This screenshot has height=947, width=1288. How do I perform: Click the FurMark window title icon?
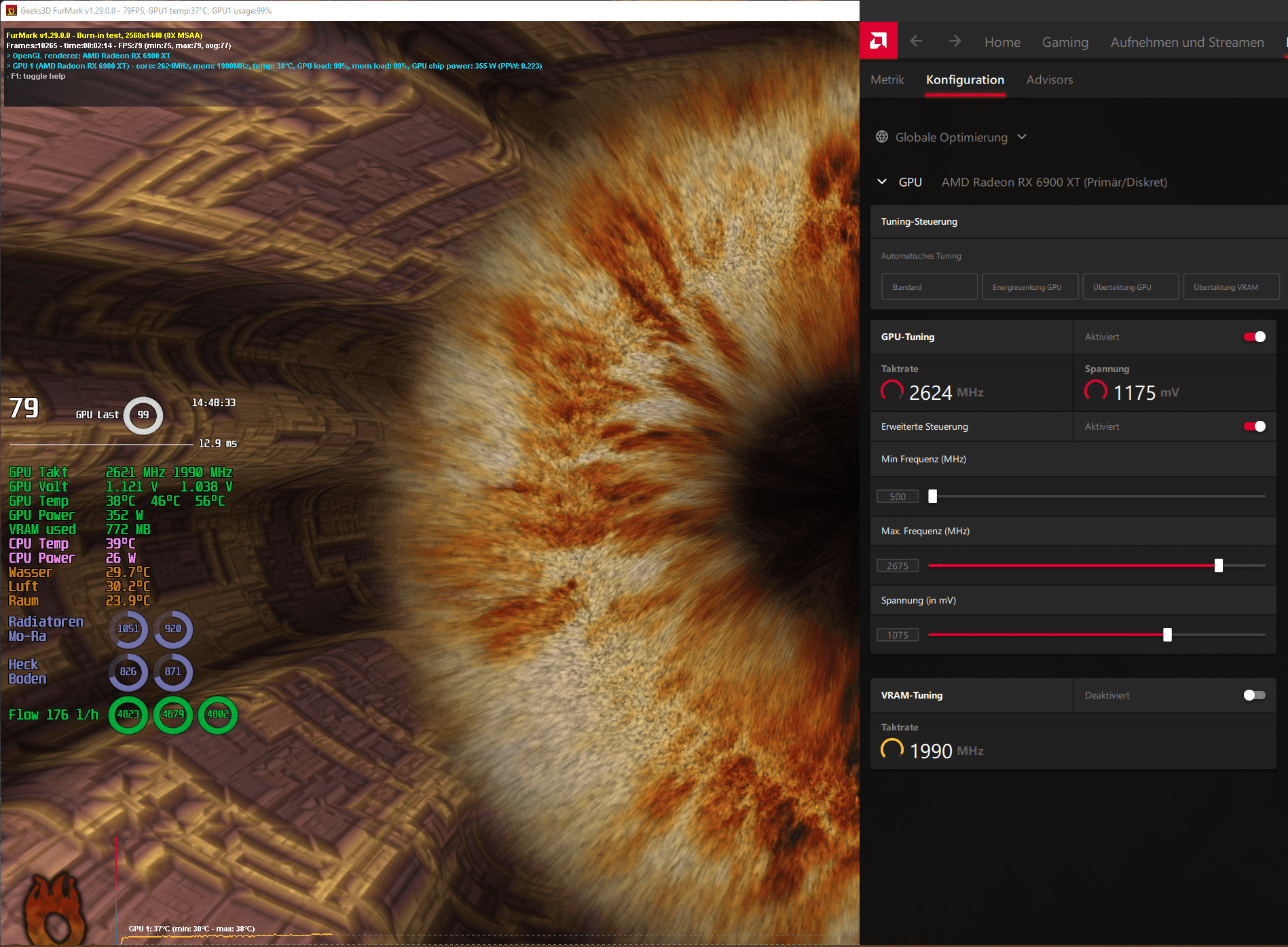11,10
